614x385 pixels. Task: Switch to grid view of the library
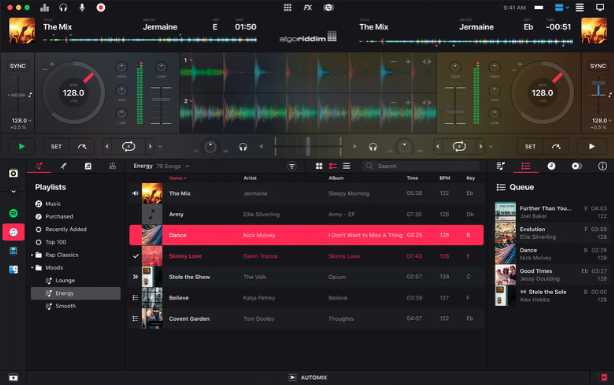[x=319, y=166]
